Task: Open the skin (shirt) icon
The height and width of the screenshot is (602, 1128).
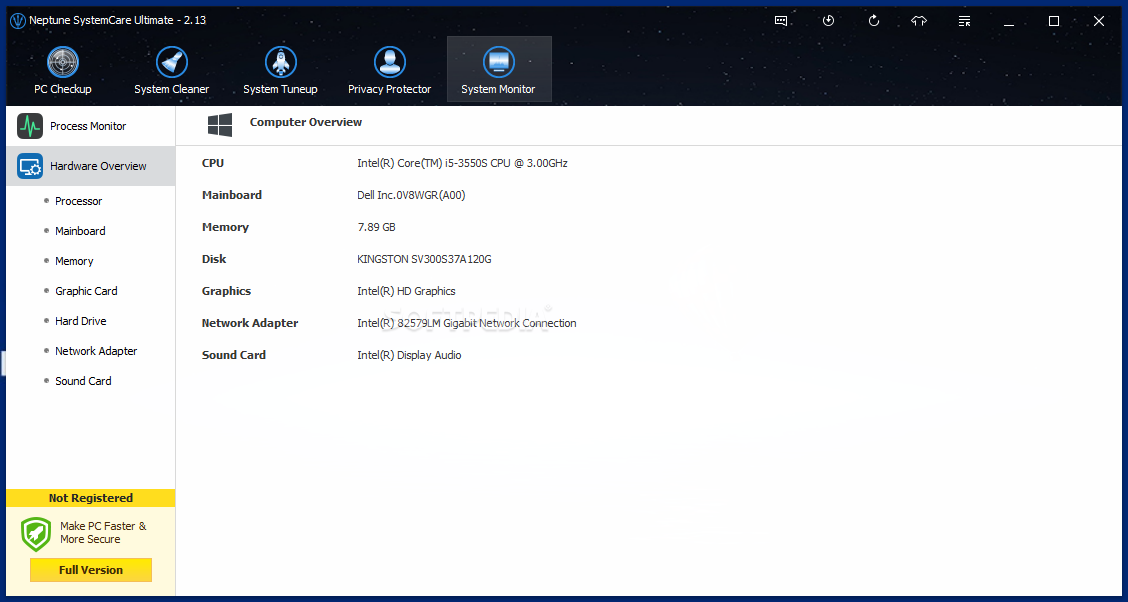Action: 919,21
